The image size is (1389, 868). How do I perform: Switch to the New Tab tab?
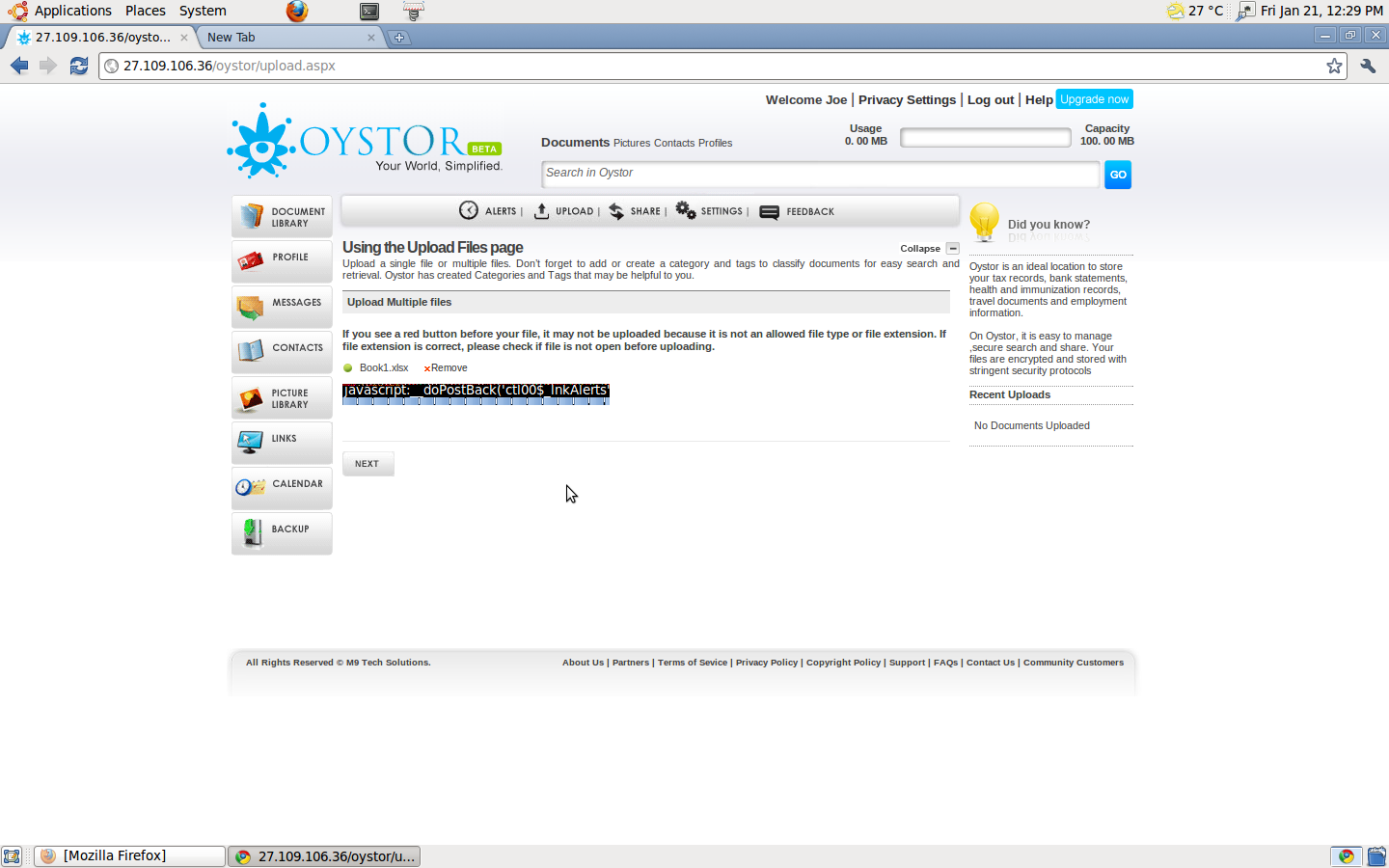[x=287, y=38]
